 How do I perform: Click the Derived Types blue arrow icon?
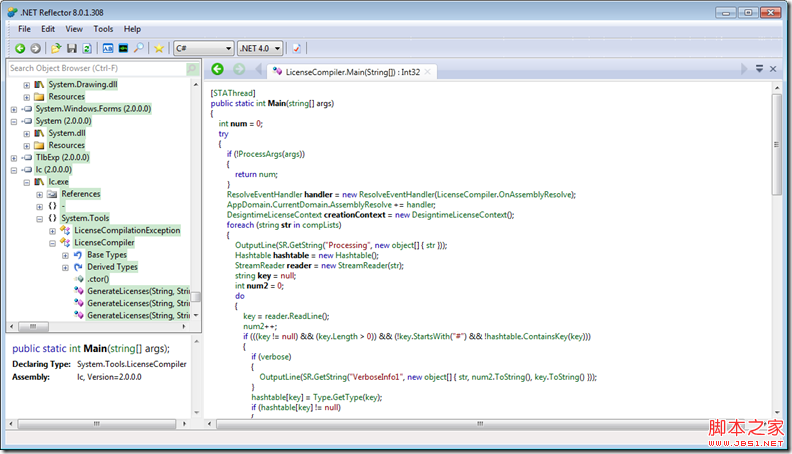[x=78, y=267]
